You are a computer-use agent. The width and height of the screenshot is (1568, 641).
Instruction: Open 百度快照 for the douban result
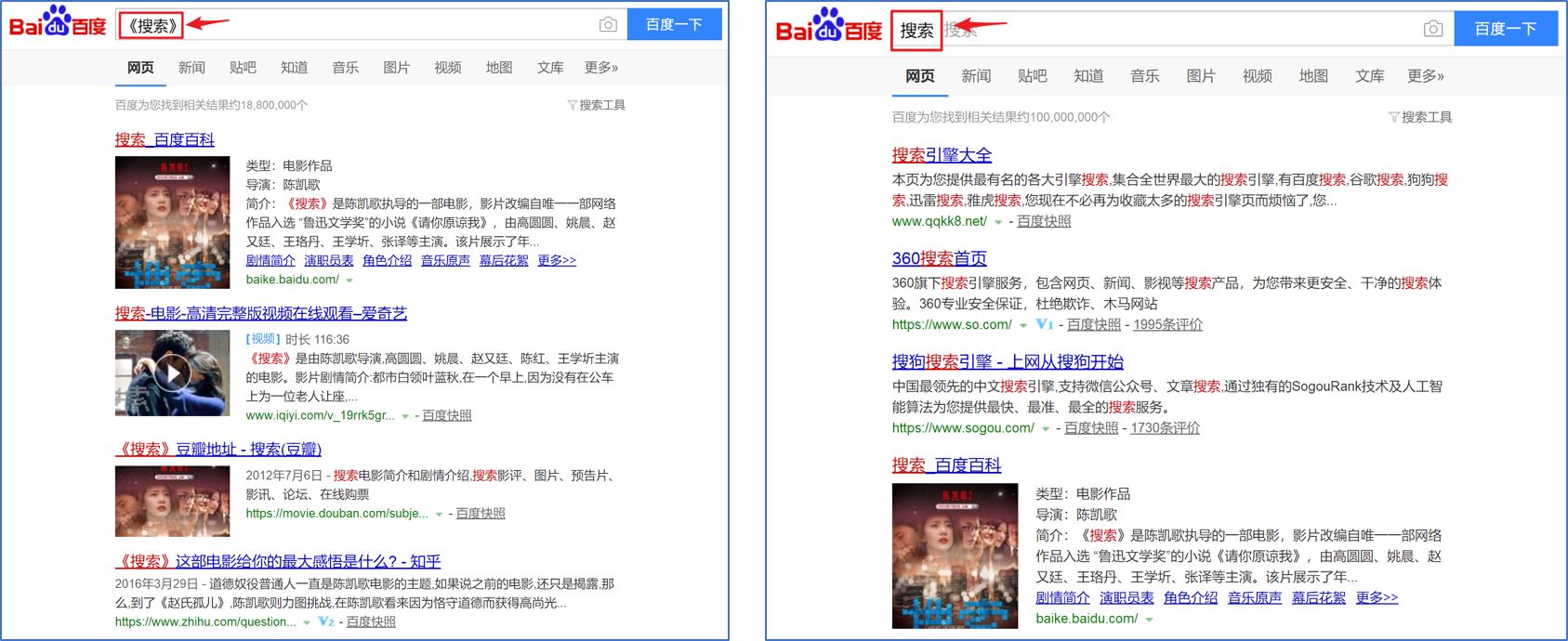point(481,513)
